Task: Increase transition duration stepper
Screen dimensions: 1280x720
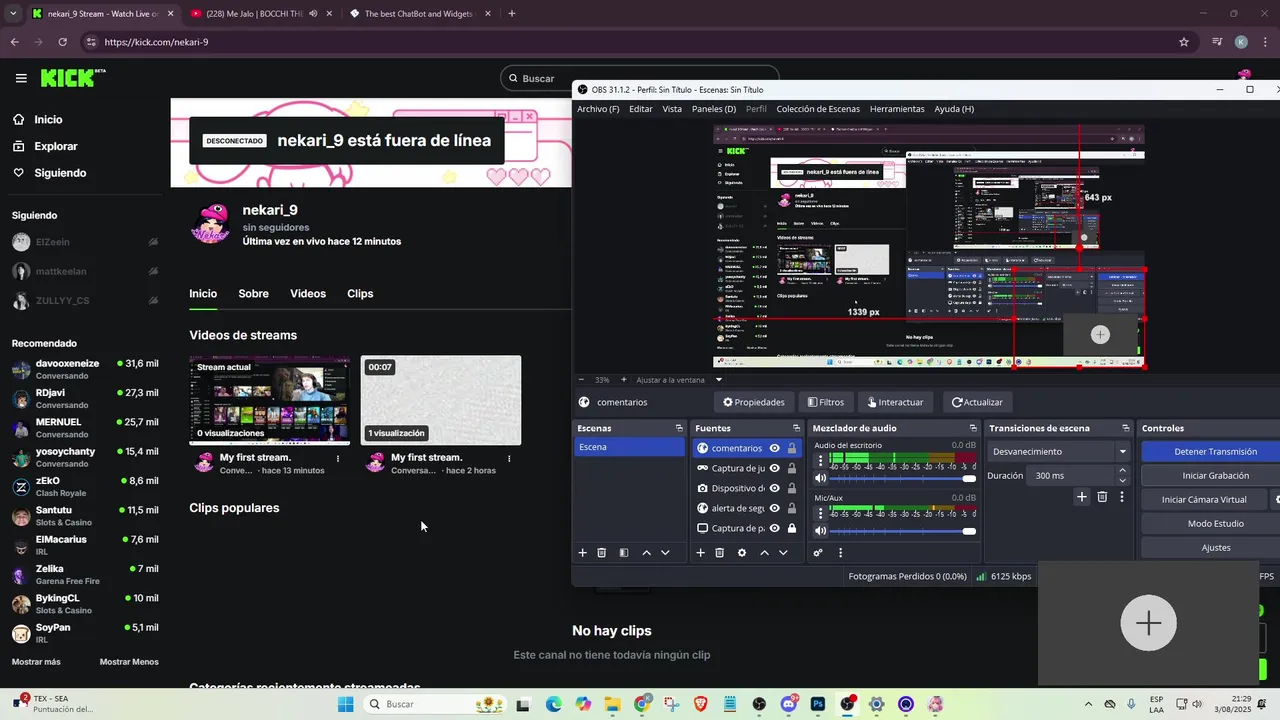Action: pyautogui.click(x=1122, y=471)
